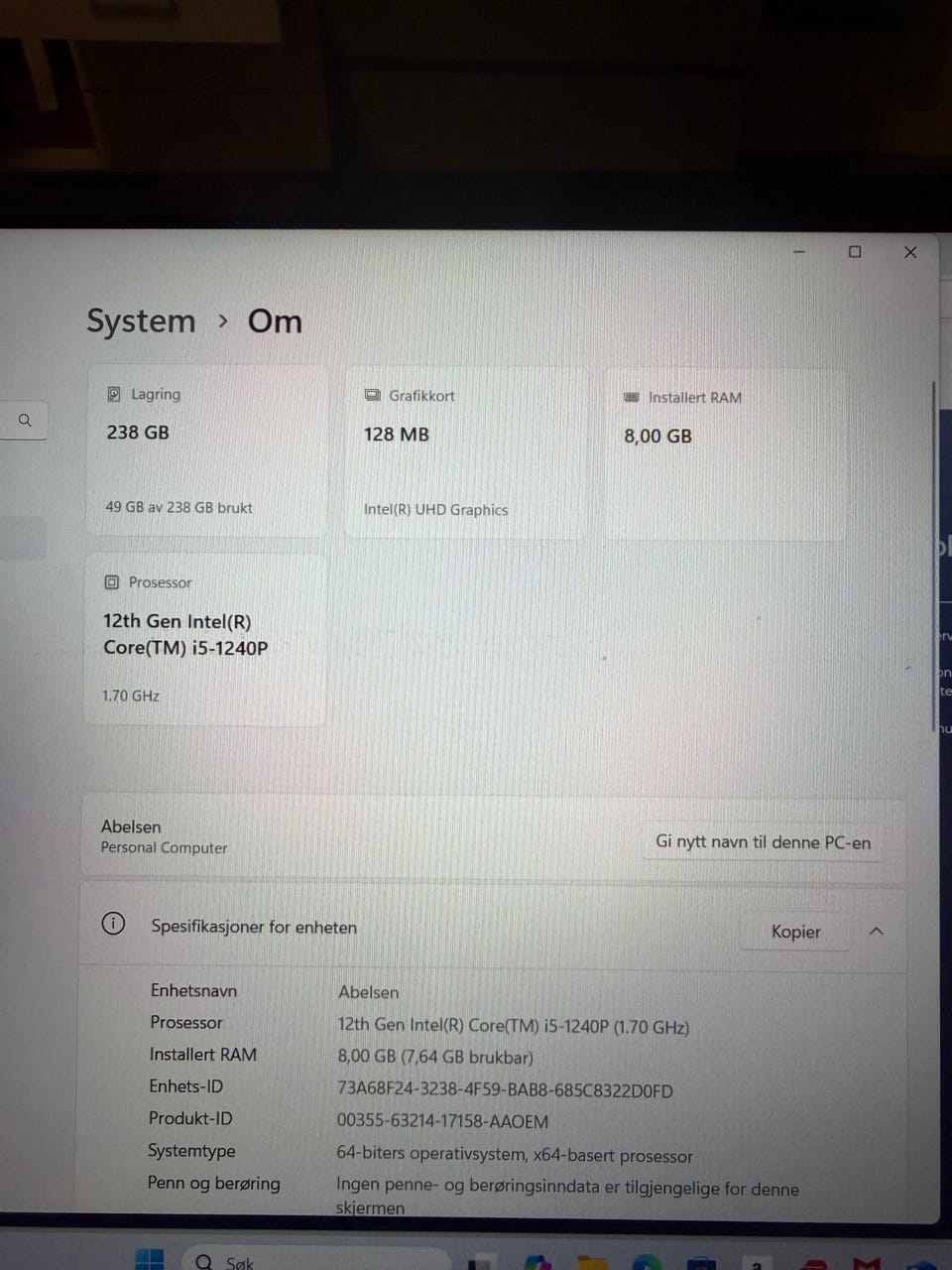
Task: Click Gi nytt navn til denne PC-en
Action: point(763,842)
